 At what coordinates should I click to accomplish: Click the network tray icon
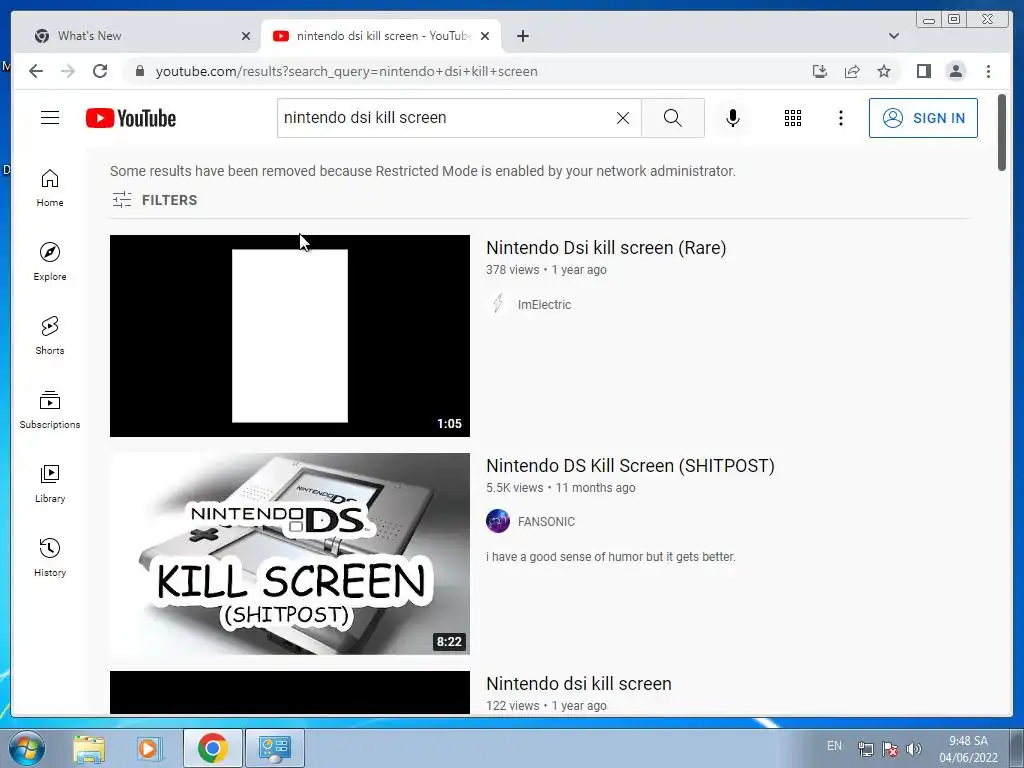click(865, 749)
